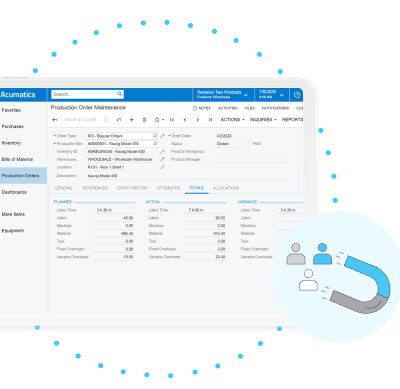Click the search magnifier icon
This screenshot has width=400, height=389.
(x=120, y=94)
